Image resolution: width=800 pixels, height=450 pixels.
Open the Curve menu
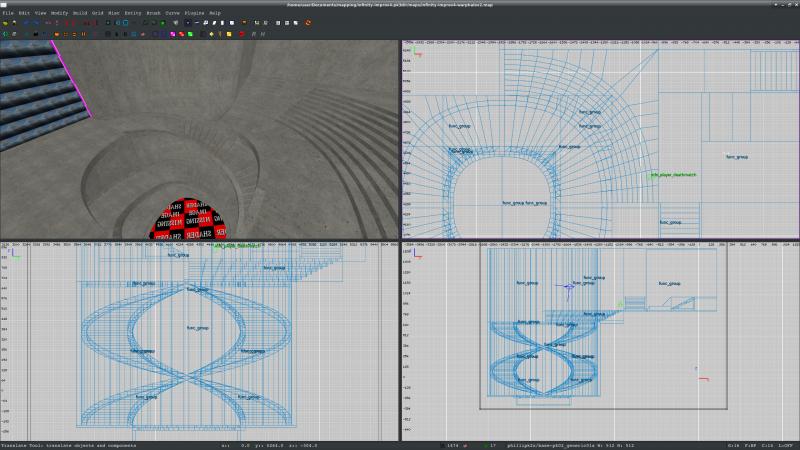pyautogui.click(x=173, y=13)
